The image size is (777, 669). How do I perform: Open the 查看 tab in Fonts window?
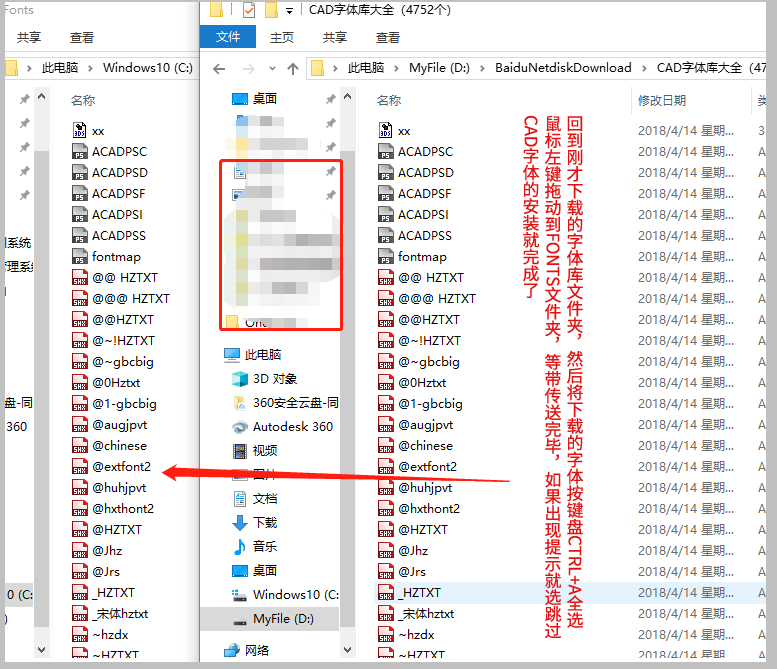82,38
